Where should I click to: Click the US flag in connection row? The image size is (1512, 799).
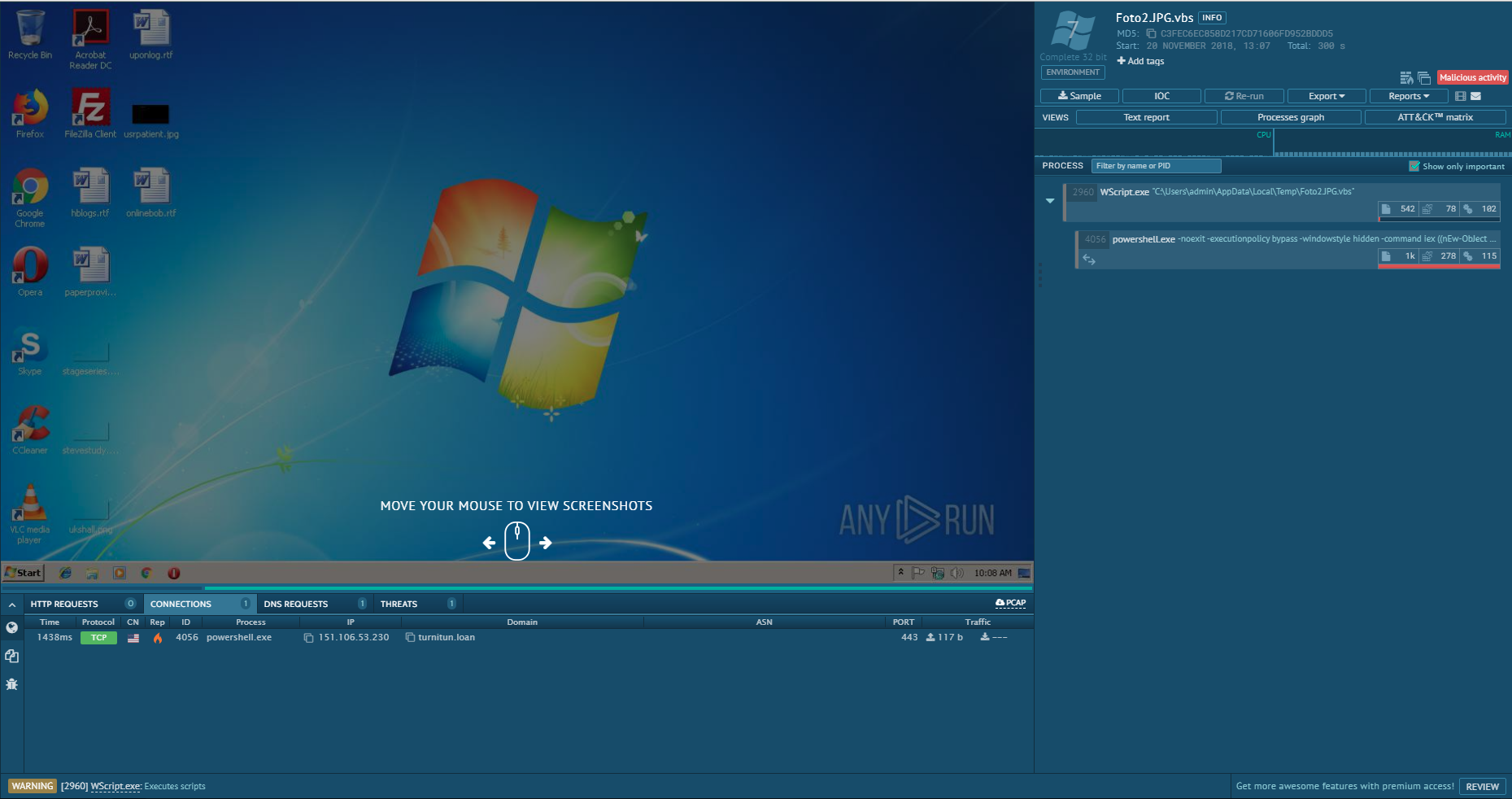point(133,638)
